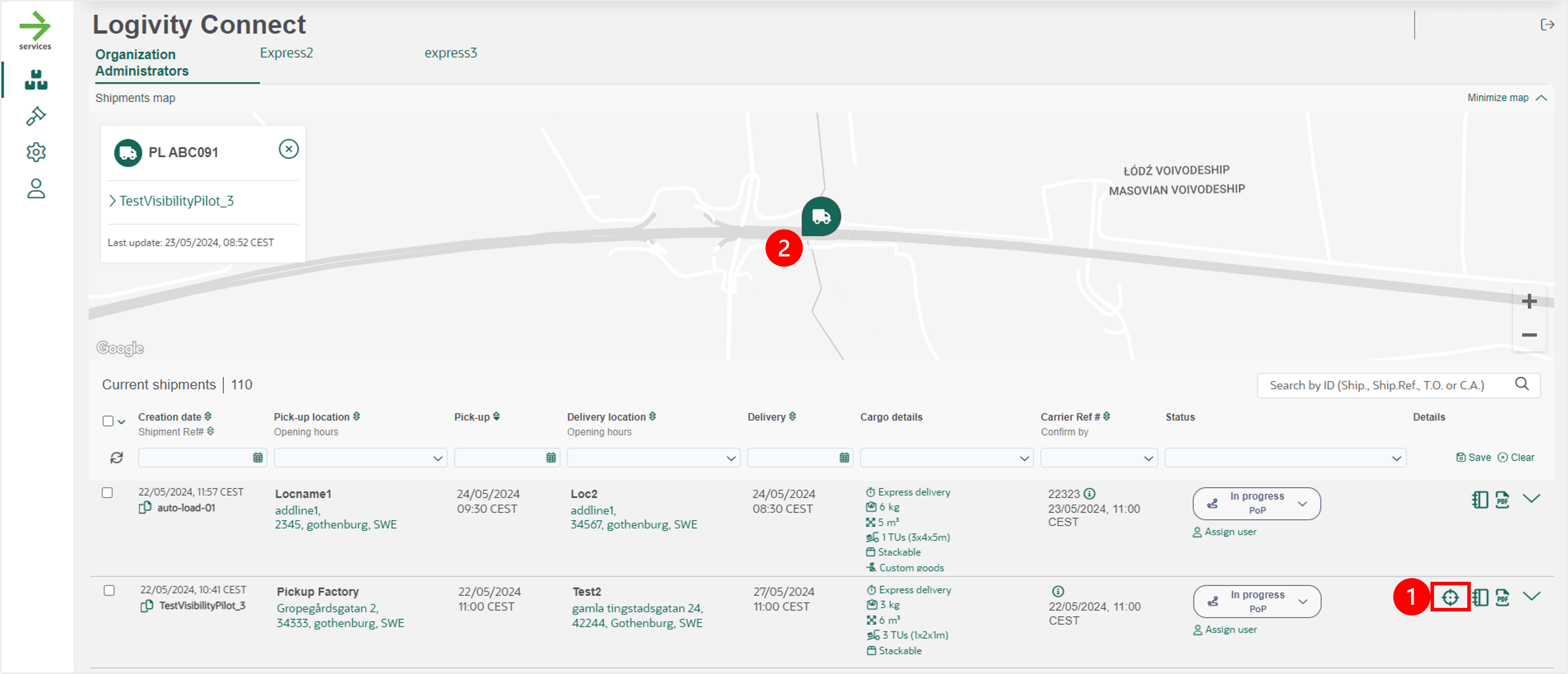Open the Pick-up date filter calendar field
The height and width of the screenshot is (674, 1568).
[507, 458]
